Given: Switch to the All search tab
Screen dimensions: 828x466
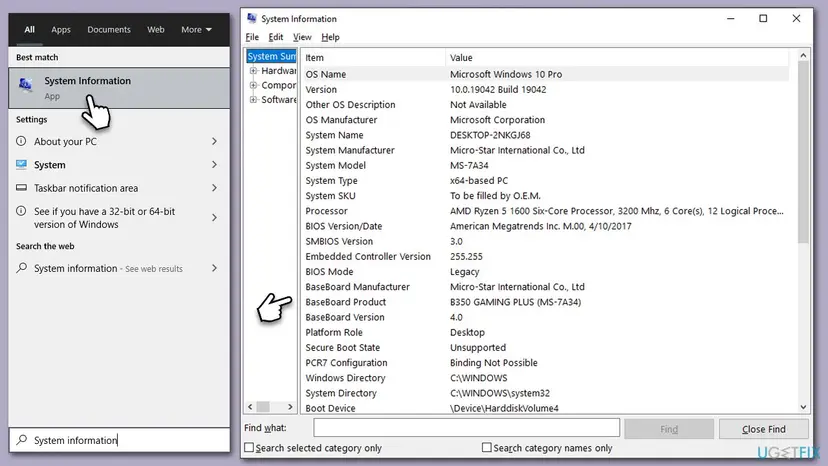Looking at the screenshot, I should (x=30, y=30).
